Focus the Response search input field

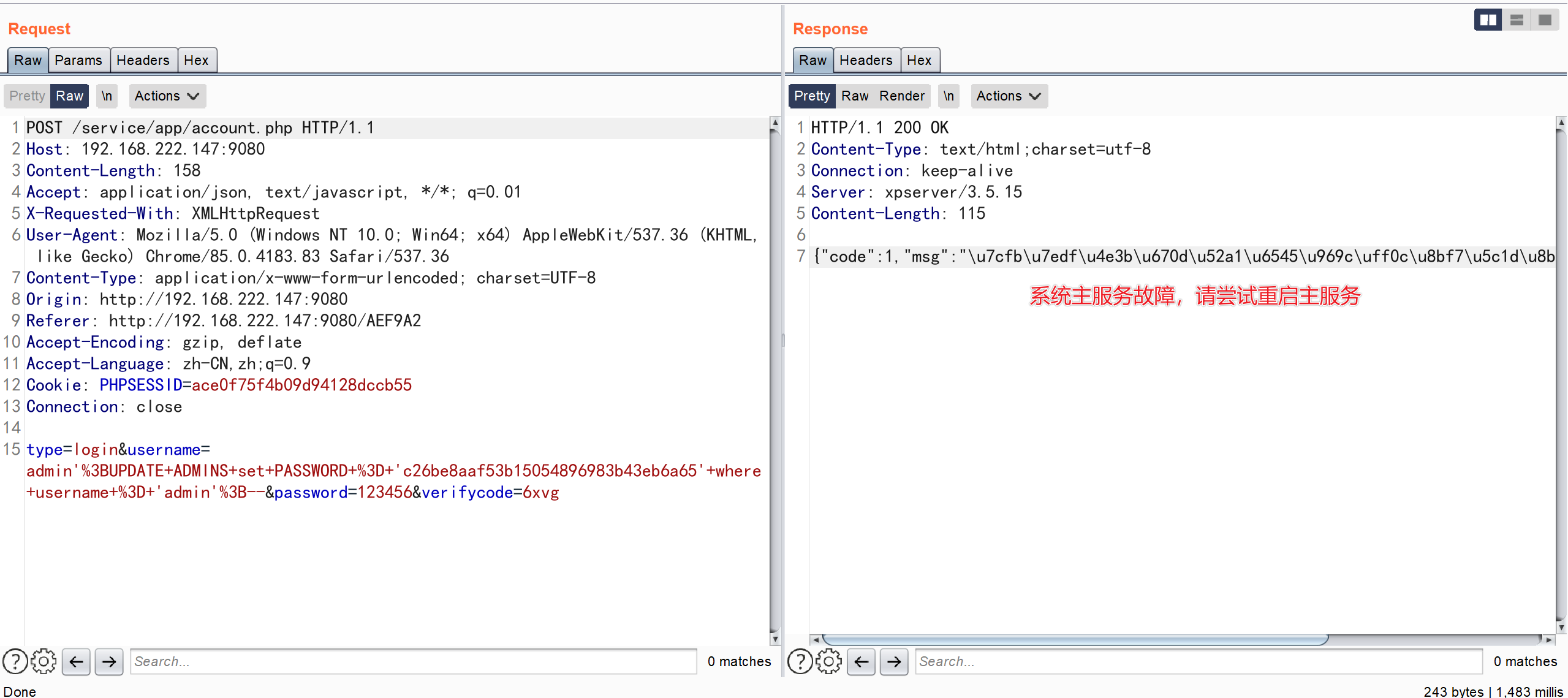(x=1199, y=661)
